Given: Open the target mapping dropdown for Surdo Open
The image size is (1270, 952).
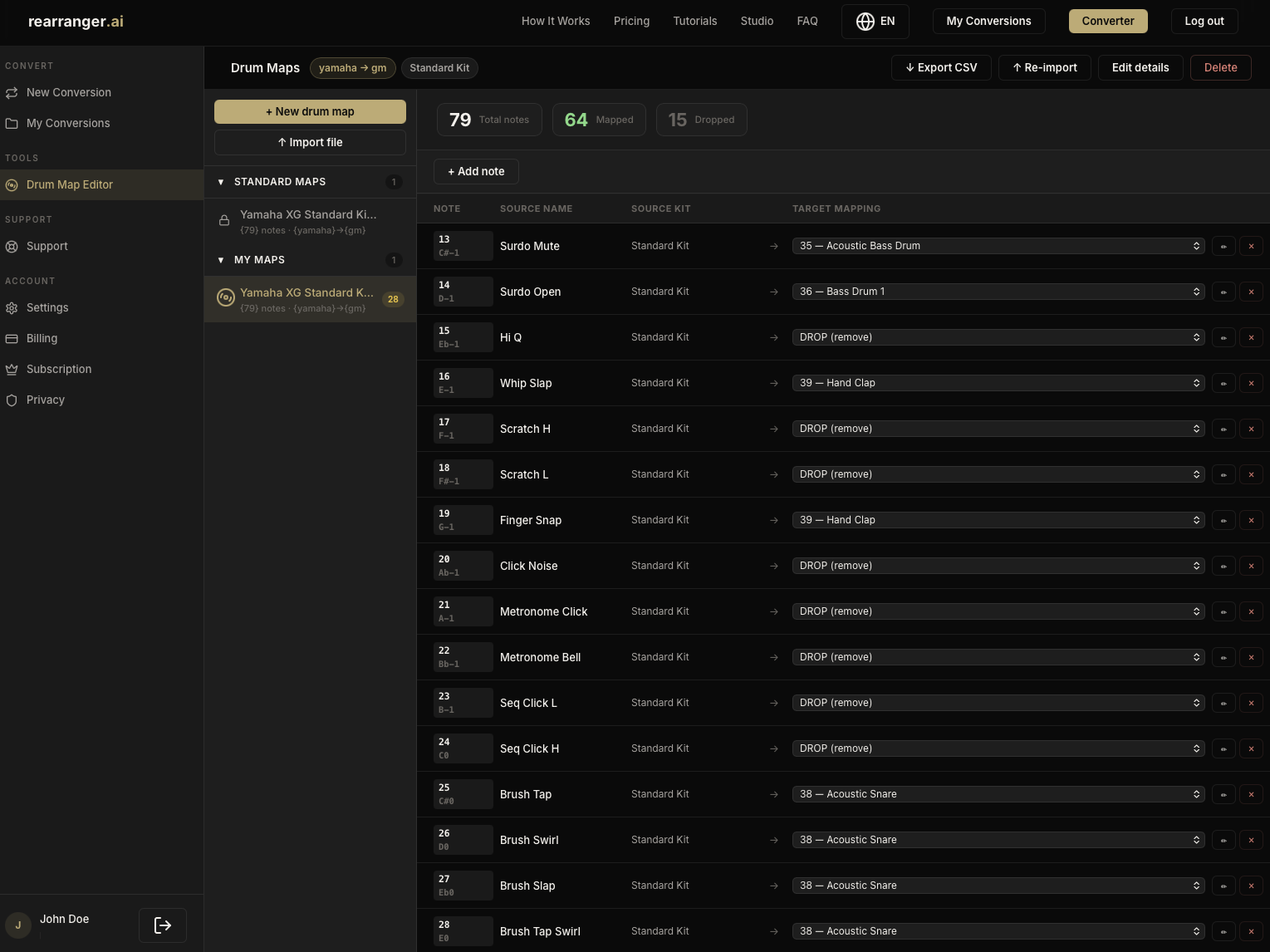Looking at the screenshot, I should click(x=997, y=292).
